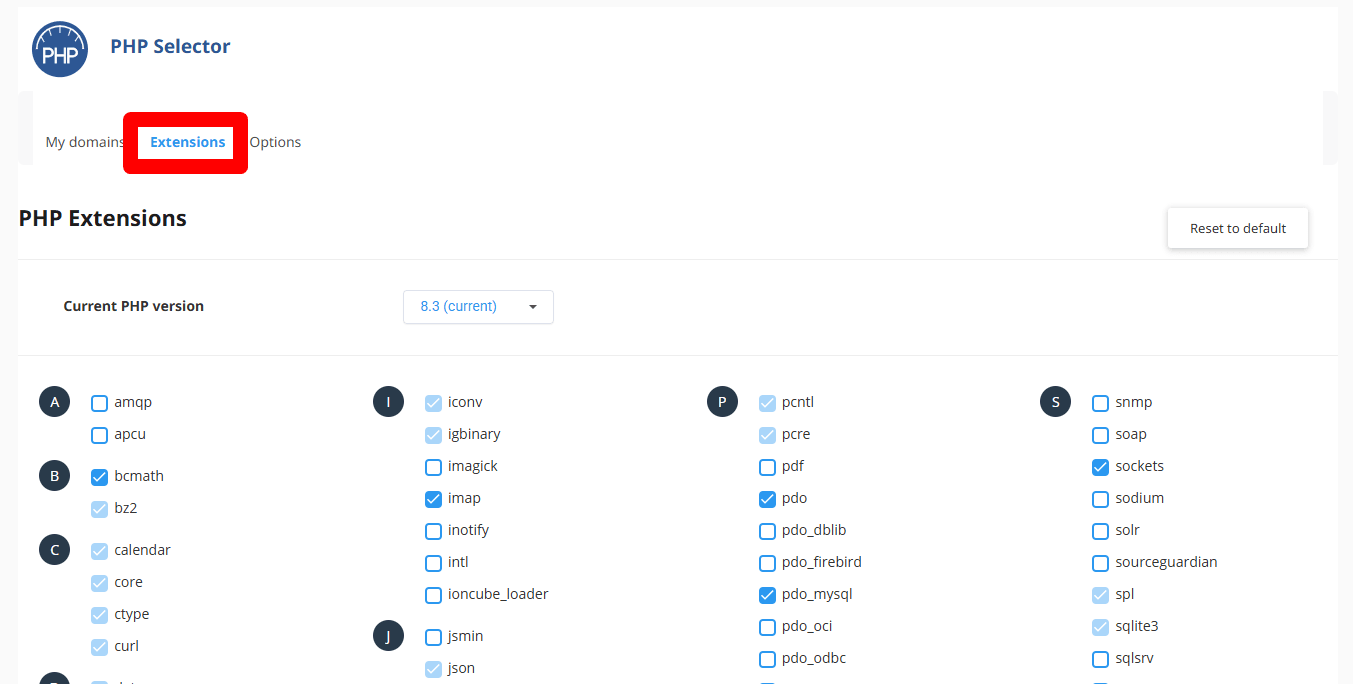Enable the solr extension
The height and width of the screenshot is (684, 1353).
[x=1100, y=532]
